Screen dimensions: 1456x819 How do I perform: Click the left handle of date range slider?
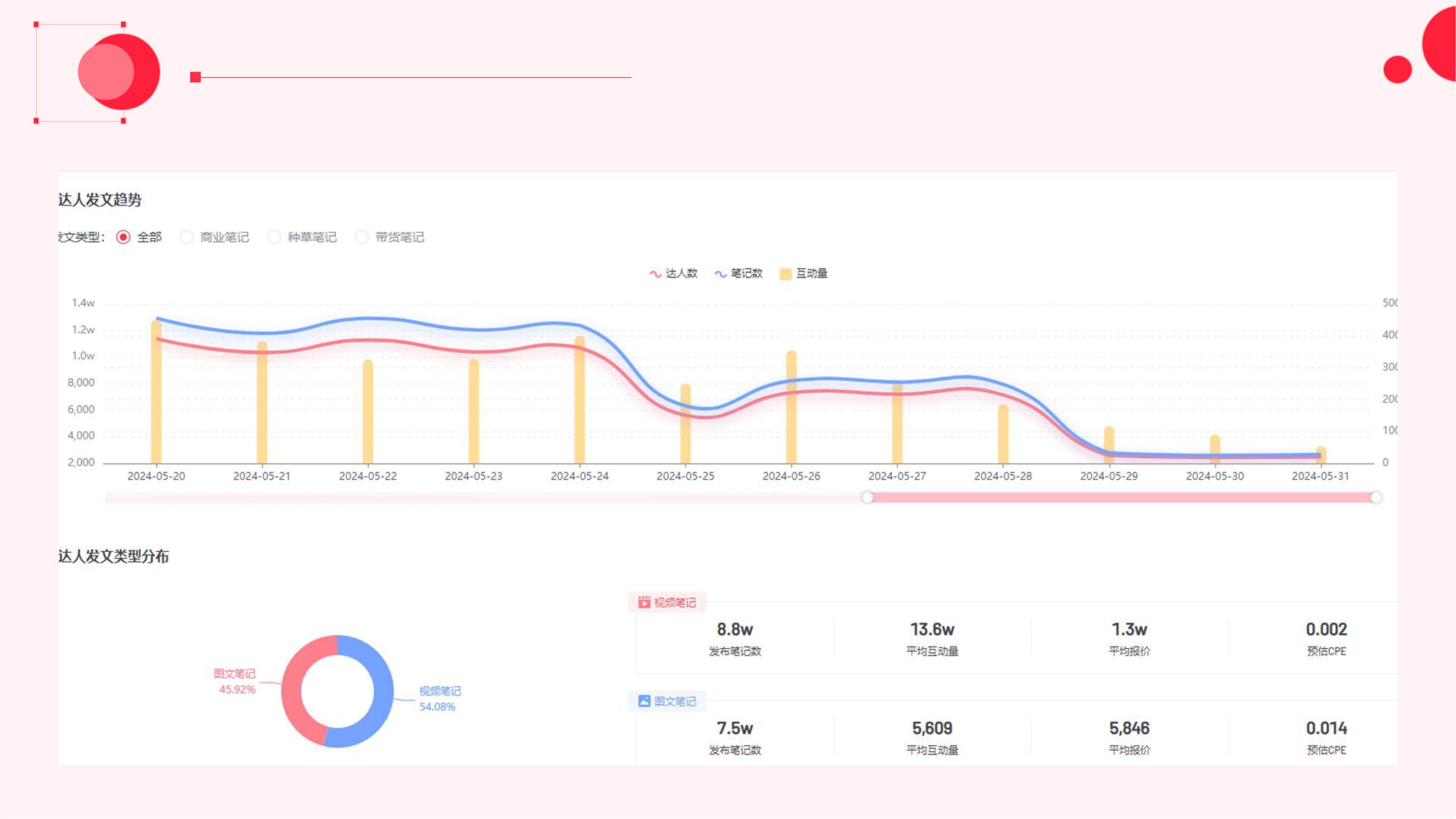[x=868, y=497]
